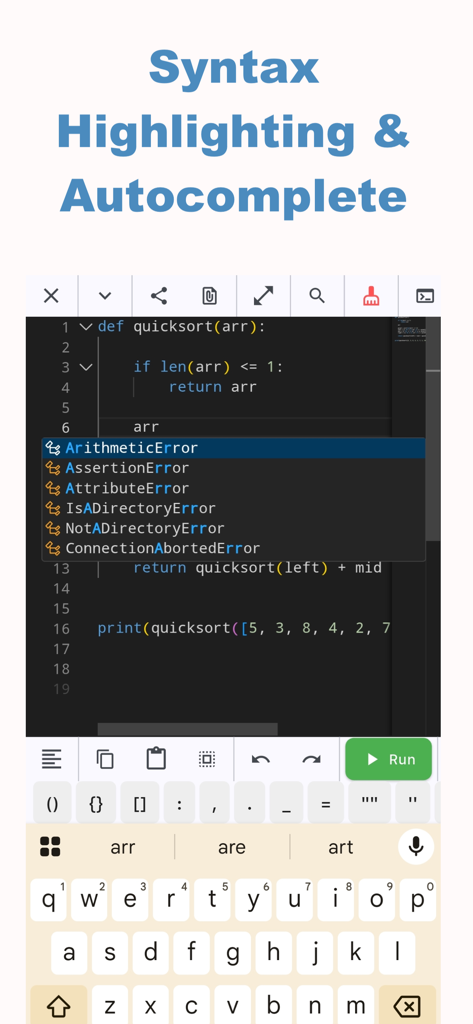Collapse the fold arrow on line 1
Image resolution: width=473 pixels, height=1024 pixels.
(x=86, y=327)
